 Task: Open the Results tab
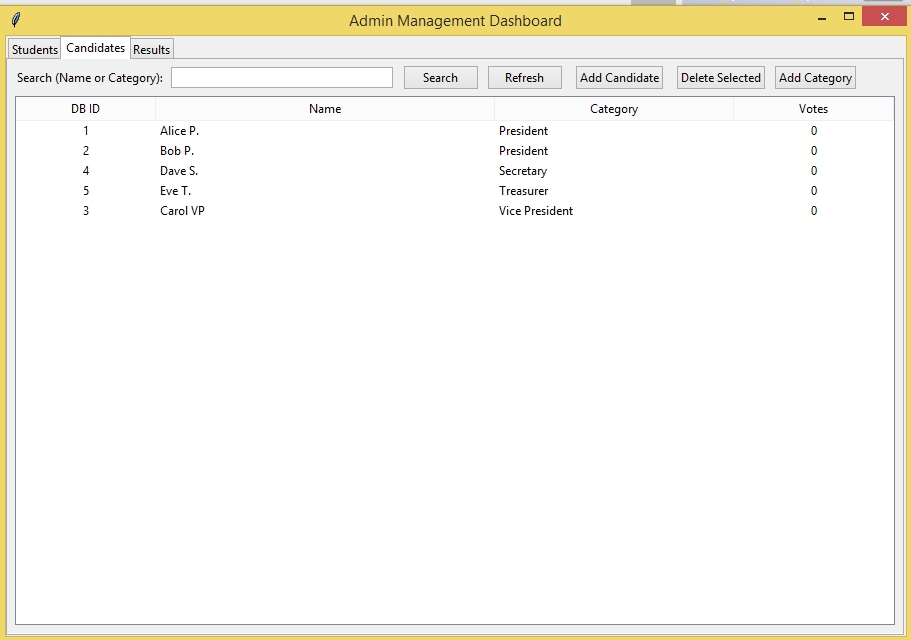tap(152, 49)
